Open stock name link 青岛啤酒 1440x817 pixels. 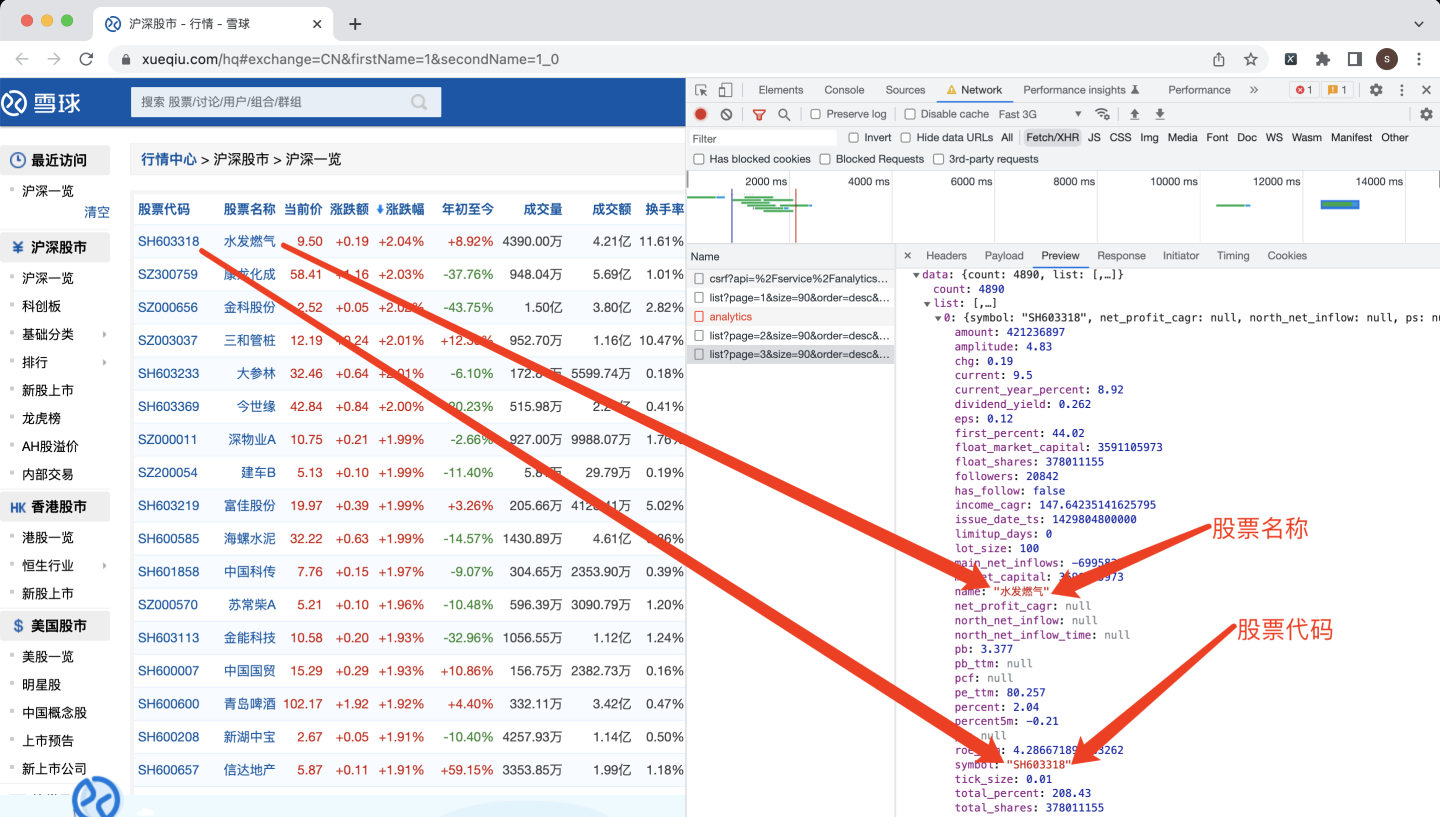(x=249, y=703)
